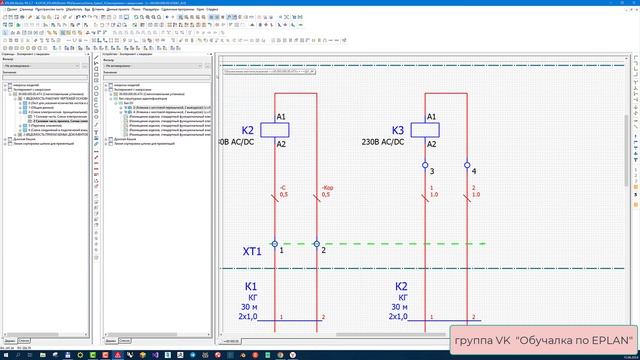Open the Сервисные программы menu
This screenshot has height=360, width=640.
coord(178,9)
